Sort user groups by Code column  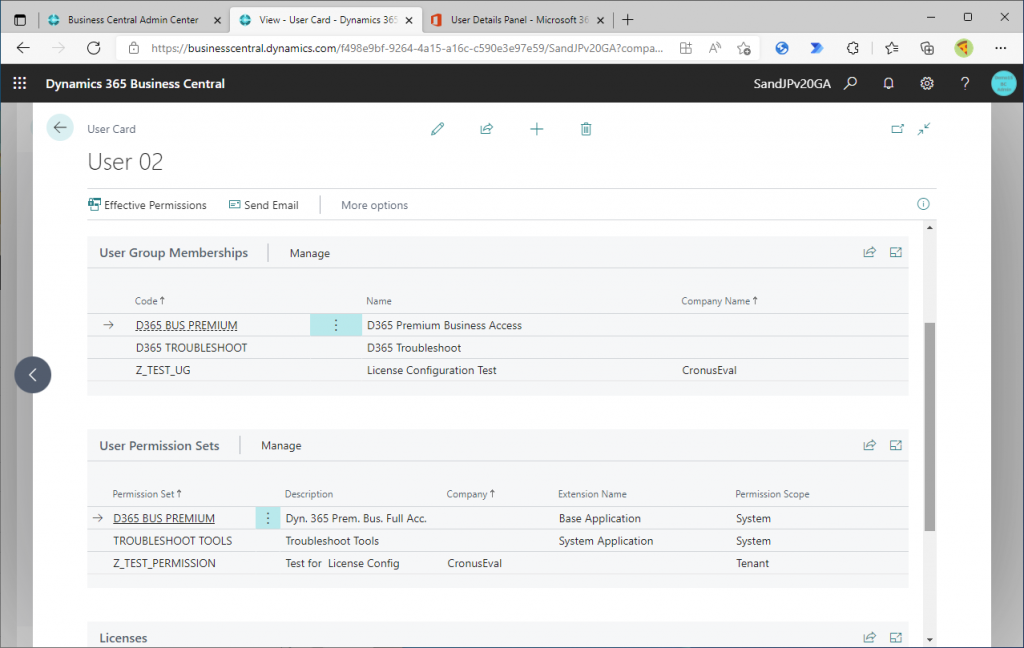click(150, 300)
